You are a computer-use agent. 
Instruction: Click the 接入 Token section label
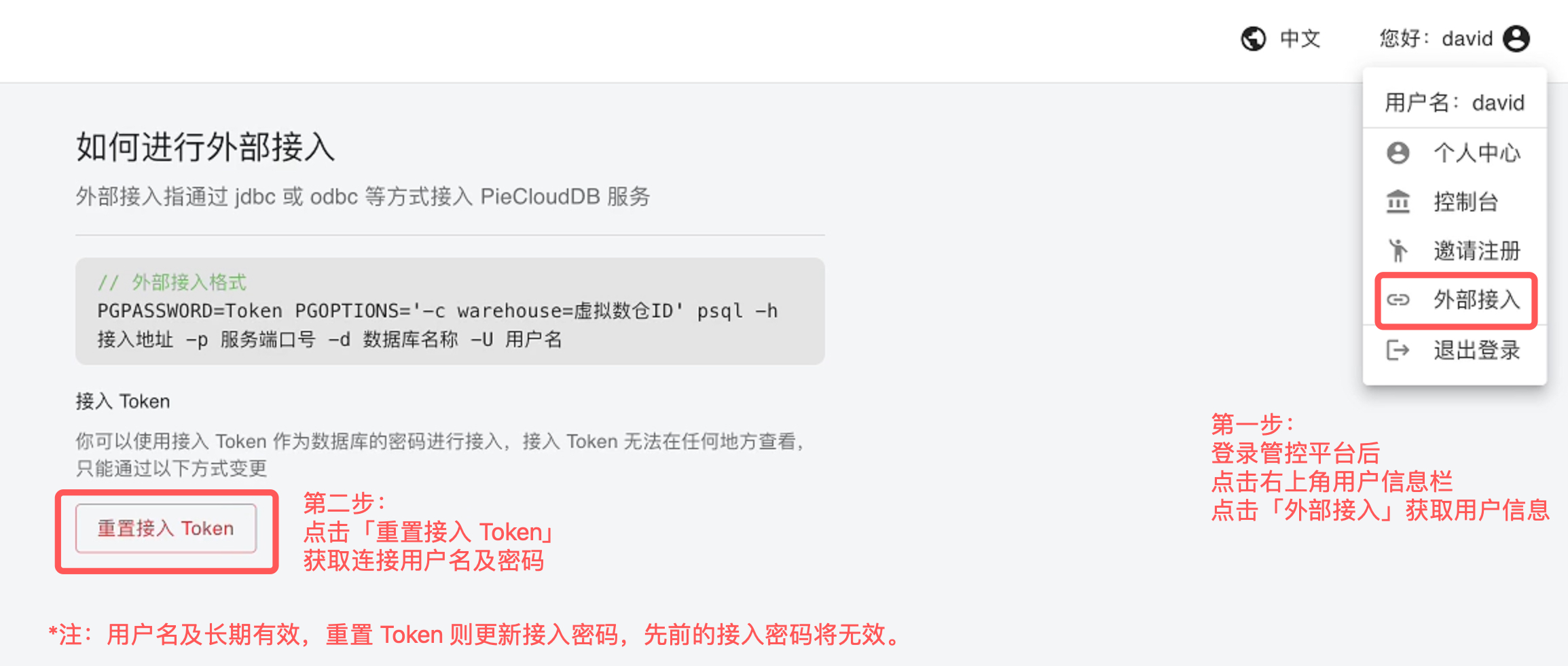[123, 402]
